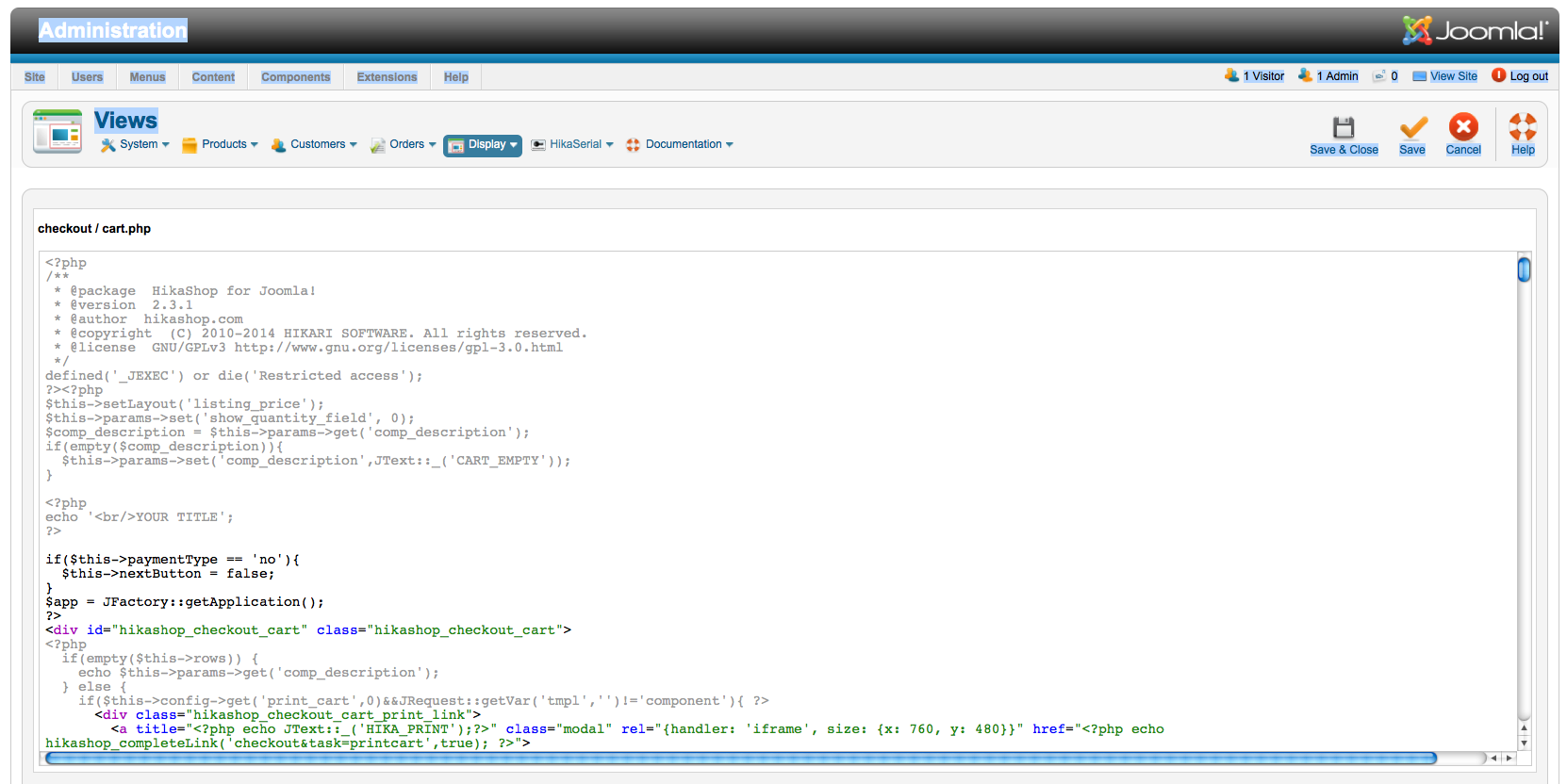Image resolution: width=1567 pixels, height=784 pixels.
Task: Click the "JText::_('CART_EMPTY')" code line
Action: coord(316,461)
